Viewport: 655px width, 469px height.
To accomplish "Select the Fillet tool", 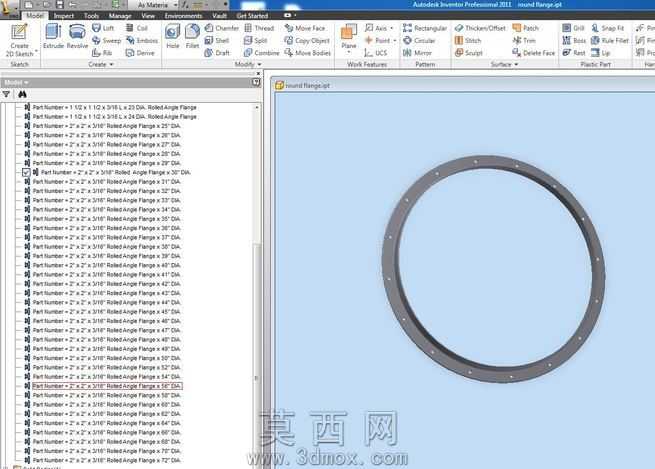I will 192,37.
